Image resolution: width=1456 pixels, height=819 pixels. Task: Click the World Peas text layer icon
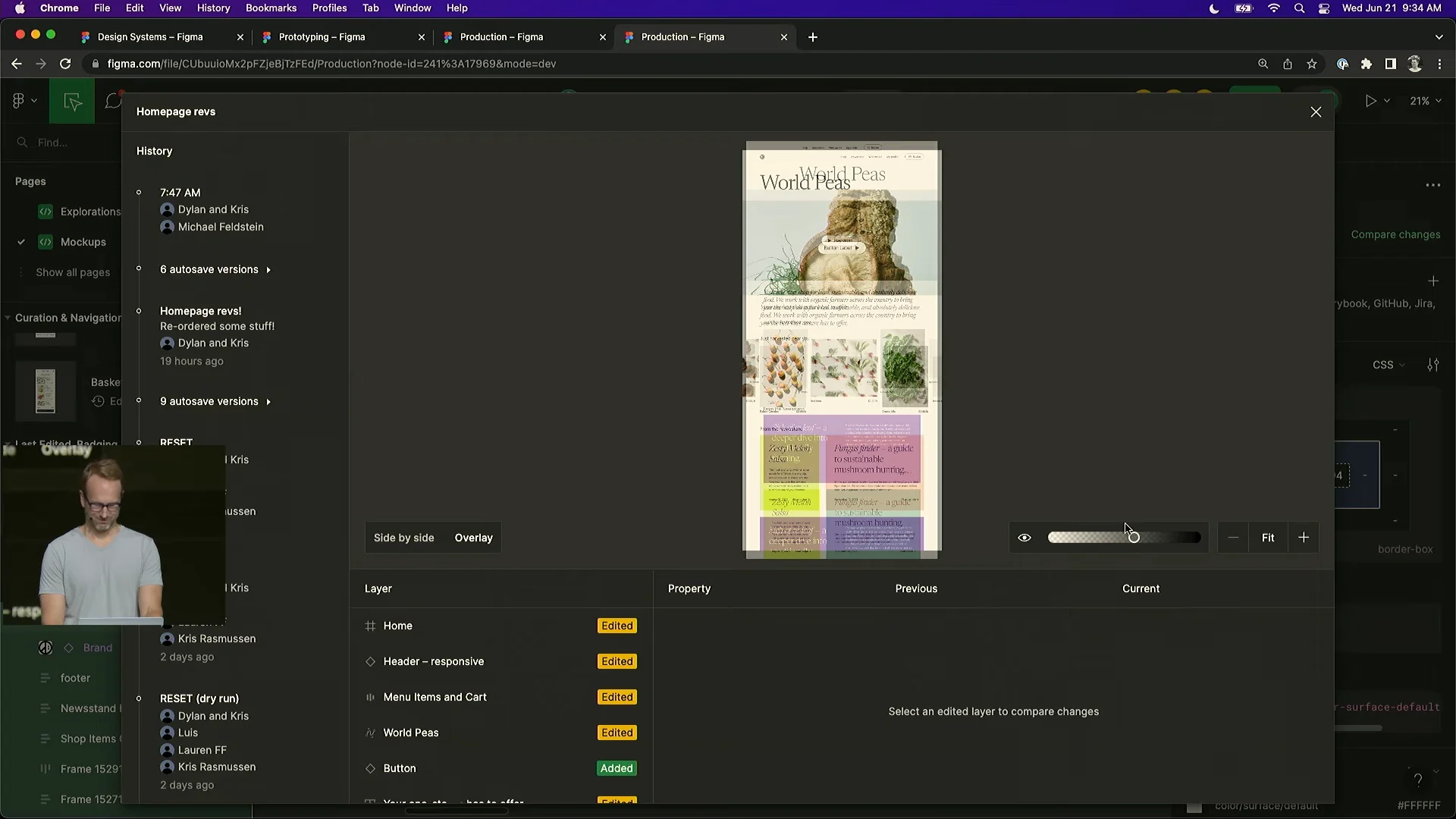click(x=370, y=733)
